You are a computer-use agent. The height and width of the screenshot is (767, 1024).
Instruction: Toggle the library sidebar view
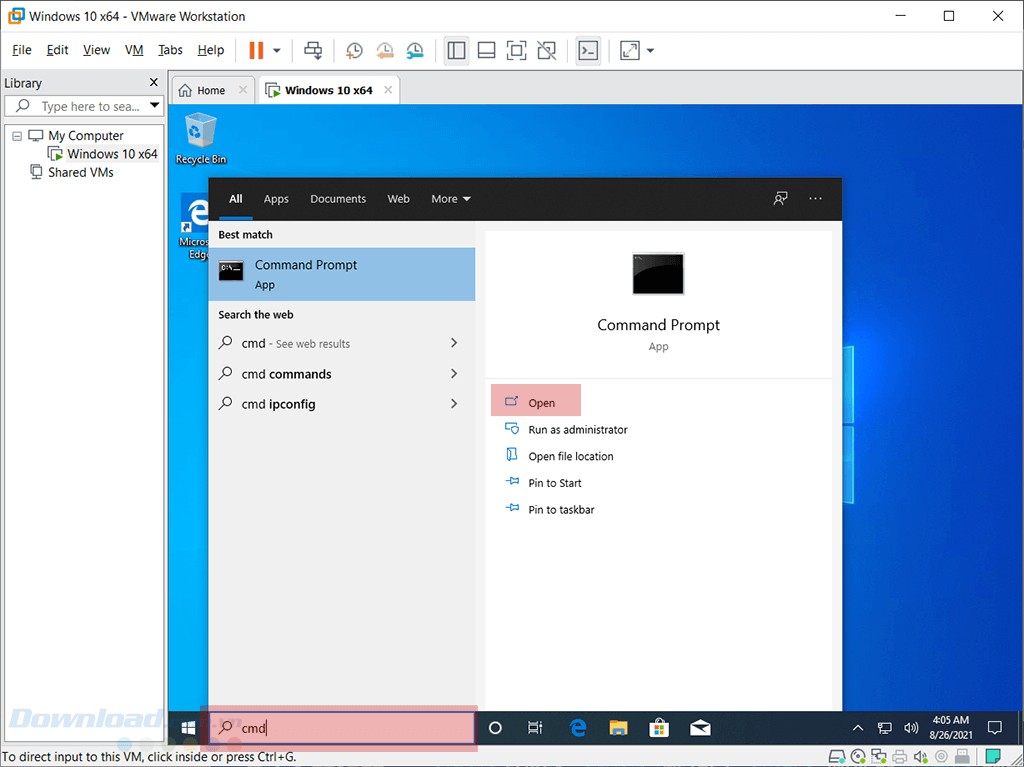[x=457, y=50]
